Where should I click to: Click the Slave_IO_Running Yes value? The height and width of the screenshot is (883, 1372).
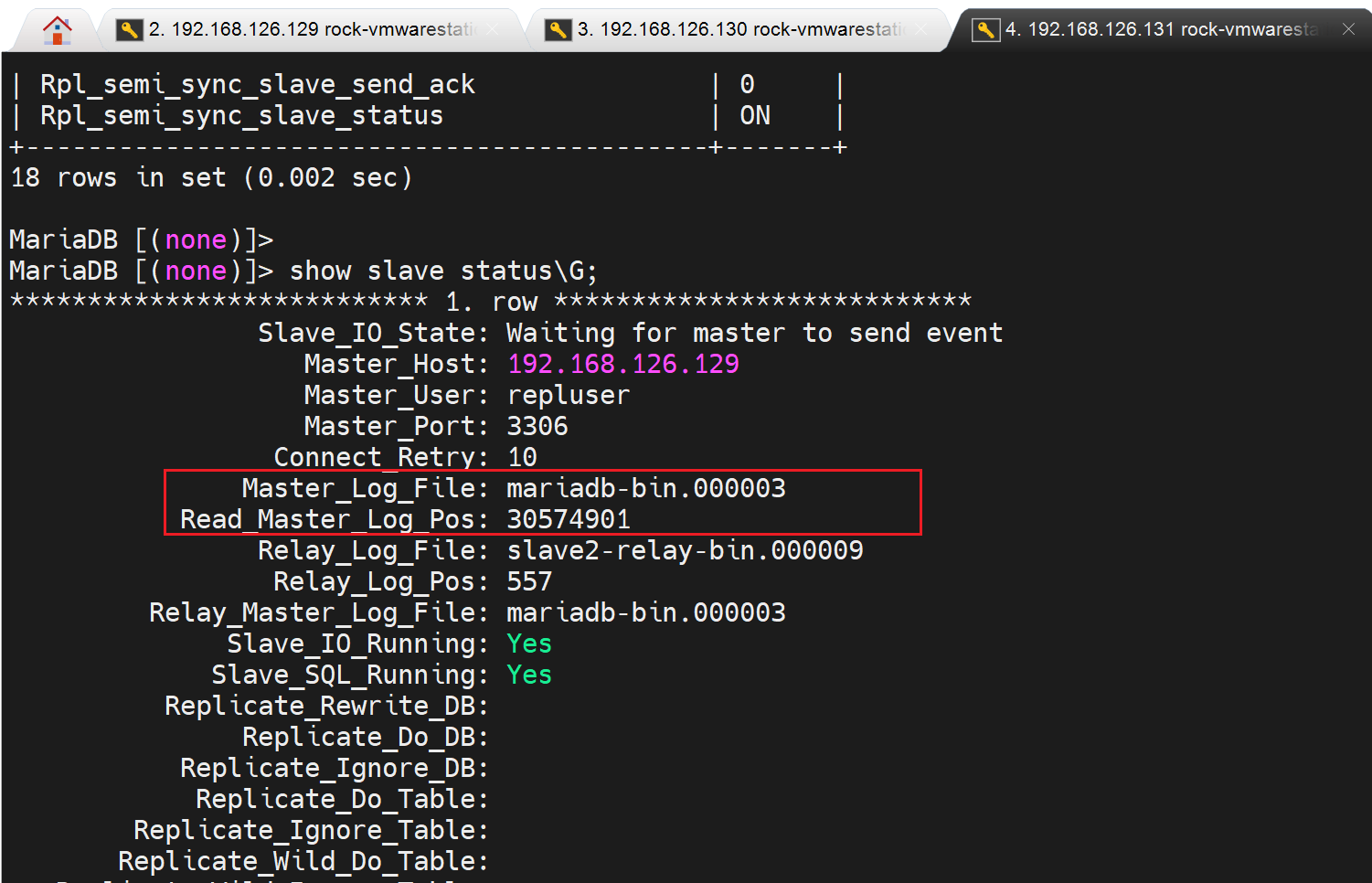click(529, 644)
